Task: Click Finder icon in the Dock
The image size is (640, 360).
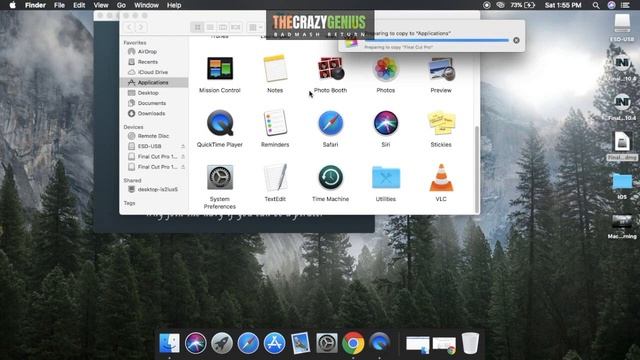Action: click(x=169, y=343)
